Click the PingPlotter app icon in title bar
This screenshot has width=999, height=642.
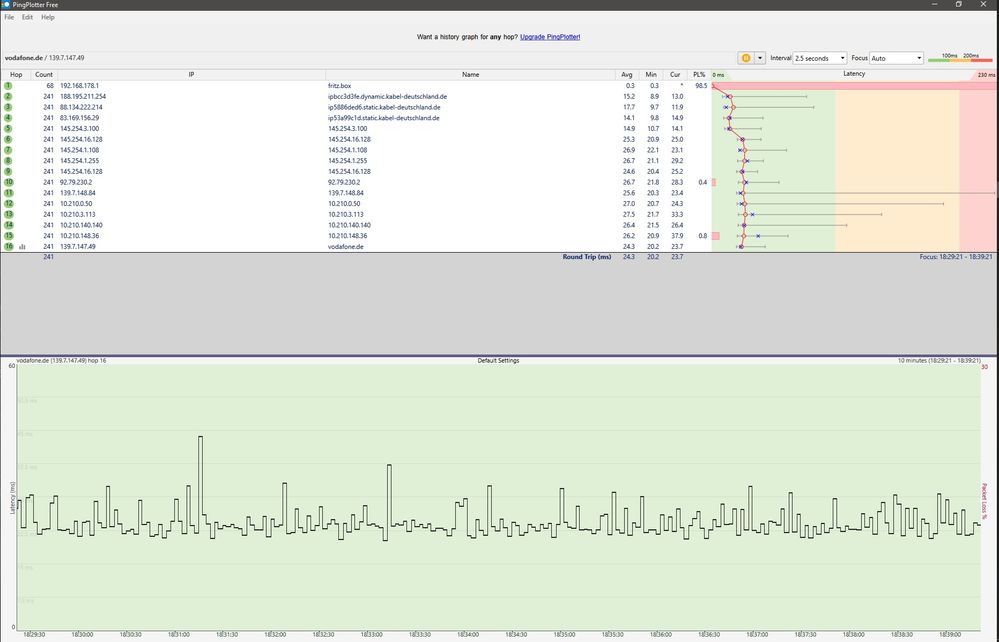click(6, 4)
